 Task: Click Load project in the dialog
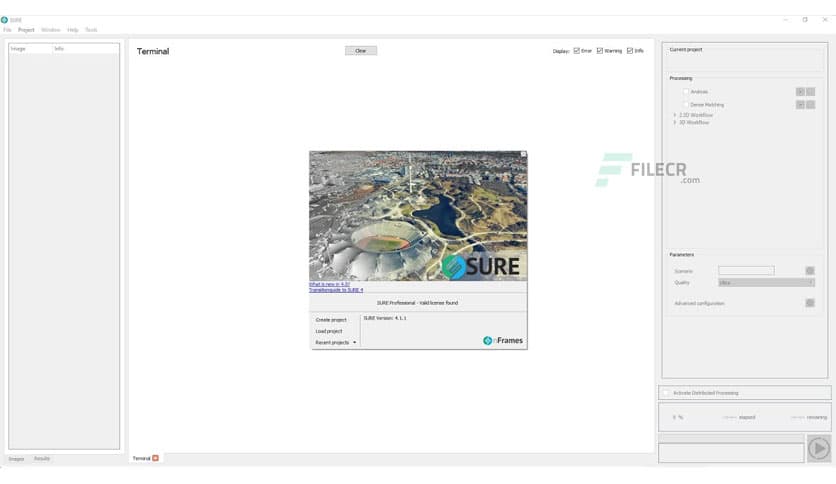(x=329, y=331)
